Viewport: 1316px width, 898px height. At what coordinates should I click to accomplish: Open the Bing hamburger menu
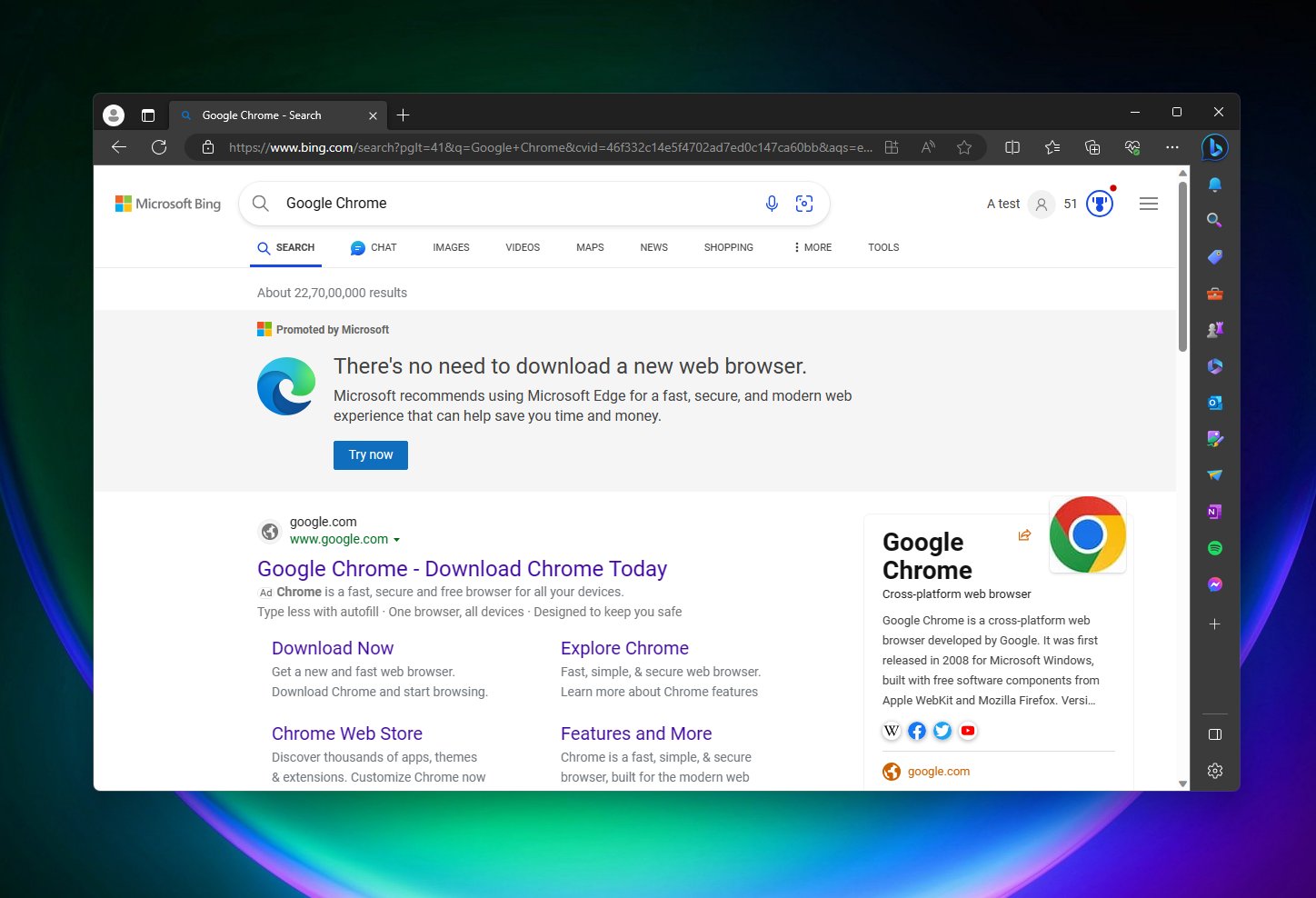point(1148,203)
